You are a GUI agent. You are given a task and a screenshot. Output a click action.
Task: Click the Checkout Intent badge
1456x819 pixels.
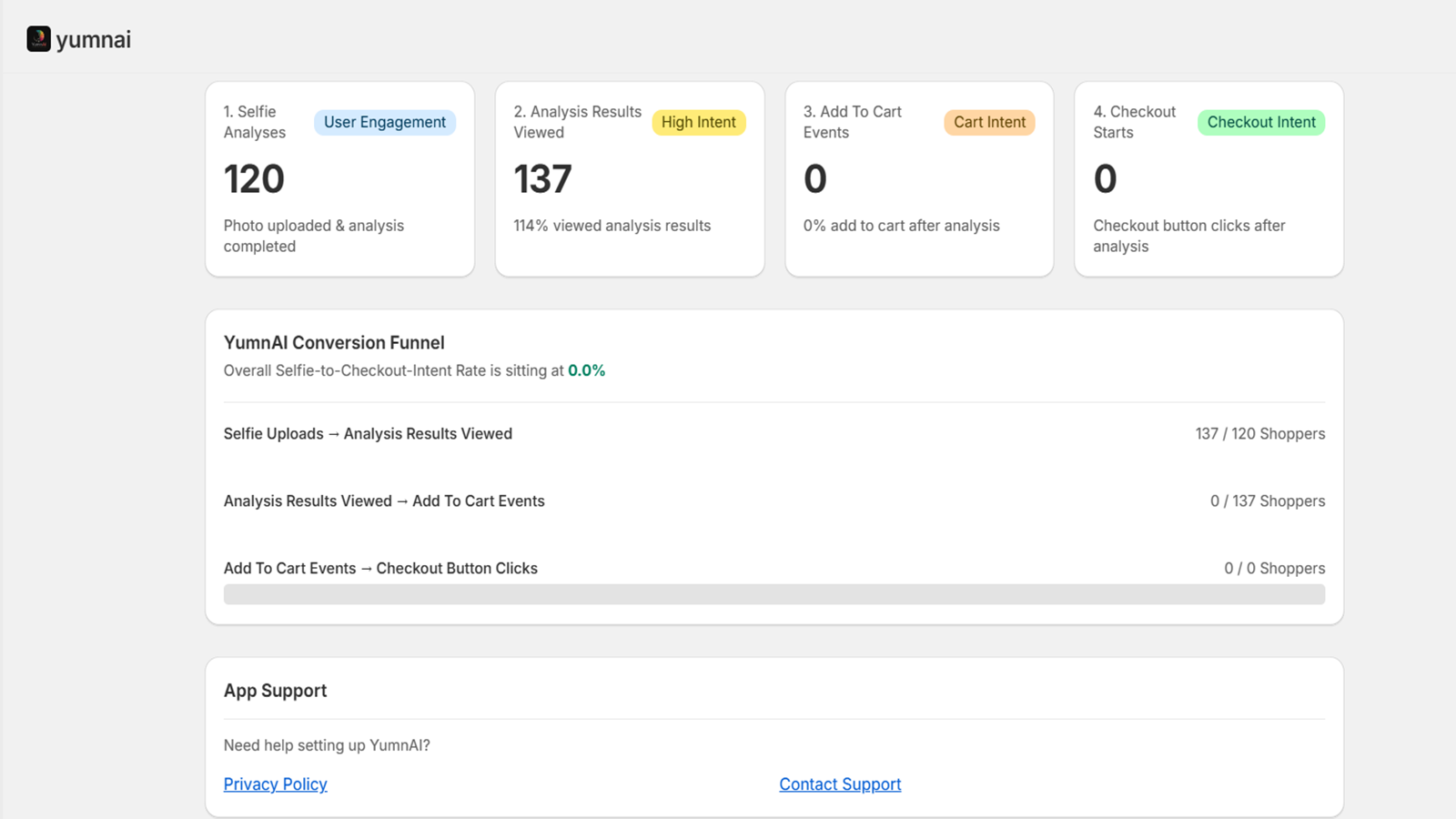(x=1261, y=122)
